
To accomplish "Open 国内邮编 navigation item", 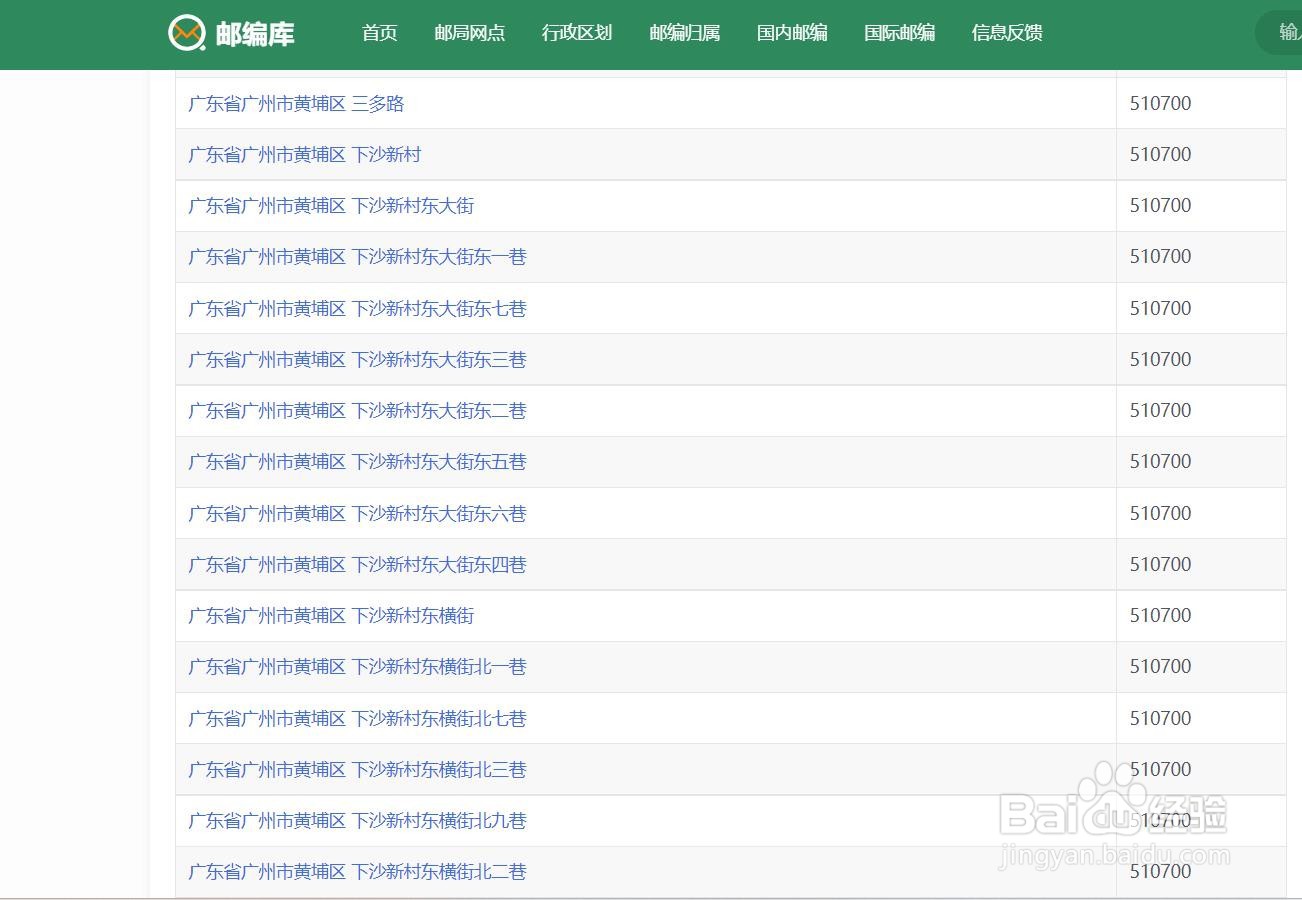I will 792,33.
